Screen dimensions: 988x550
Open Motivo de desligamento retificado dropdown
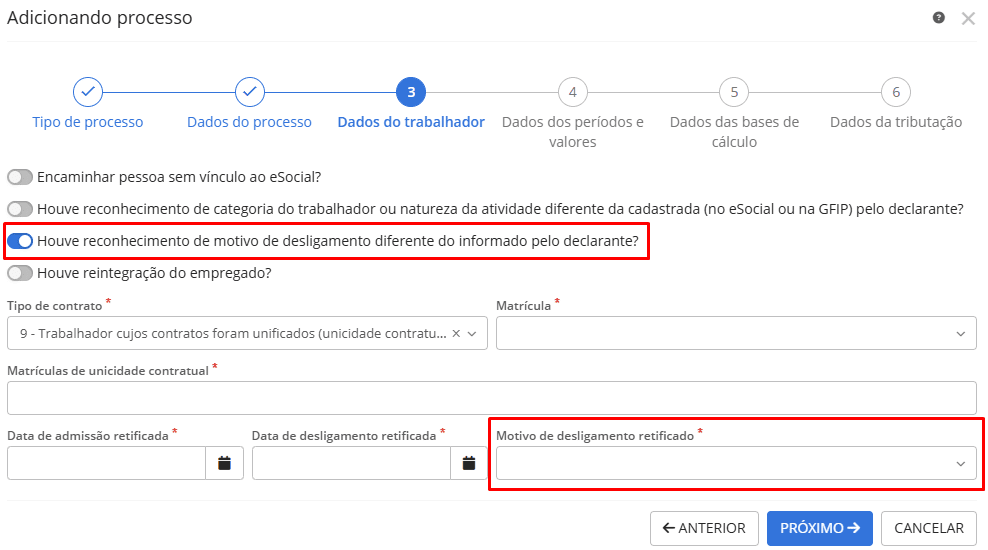pyautogui.click(x=736, y=463)
